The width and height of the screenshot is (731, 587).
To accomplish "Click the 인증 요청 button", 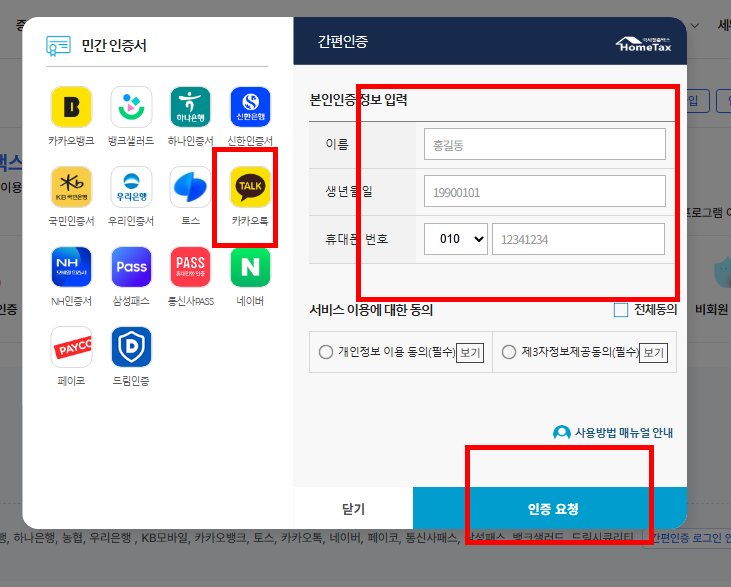I will click(550, 508).
